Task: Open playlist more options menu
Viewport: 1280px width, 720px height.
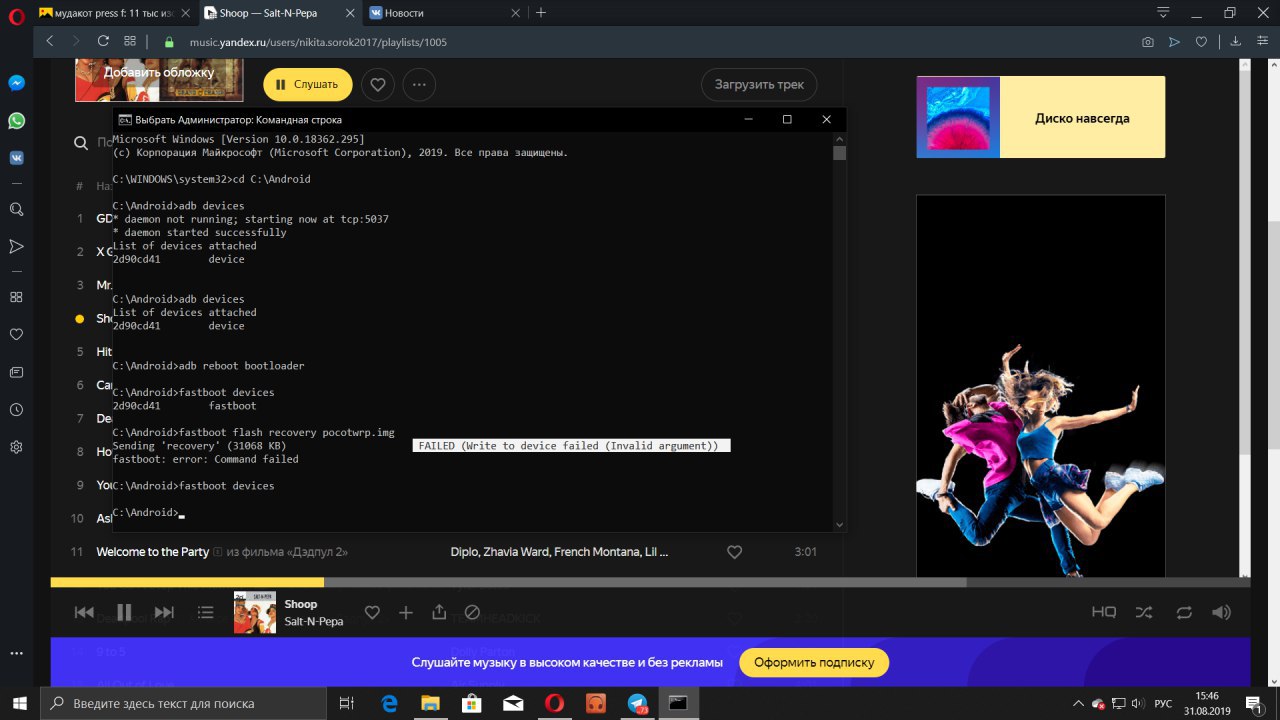Action: pos(419,85)
